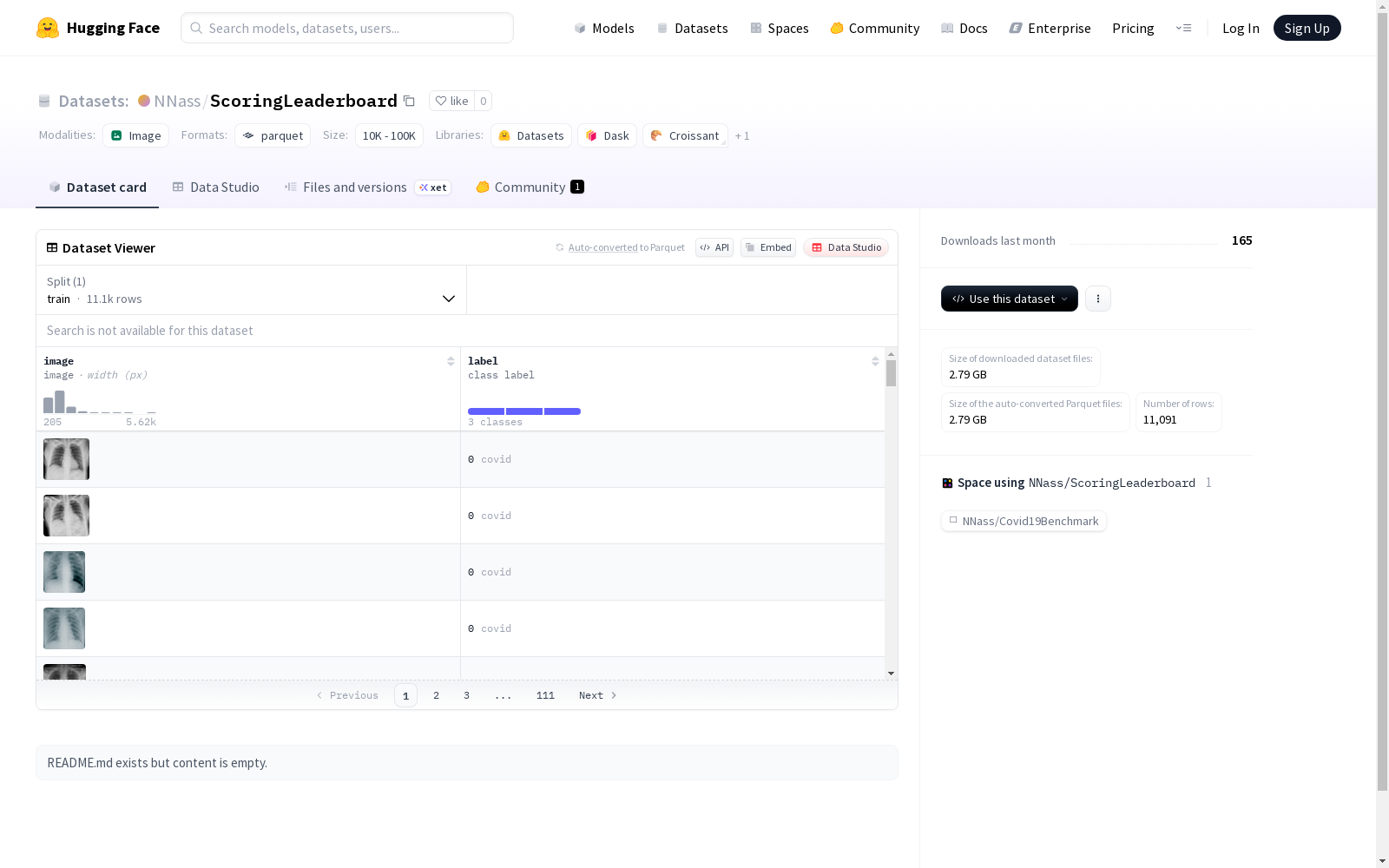Viewport: 1389px width, 868px height.
Task: Click the label class distribution bar
Action: (524, 411)
